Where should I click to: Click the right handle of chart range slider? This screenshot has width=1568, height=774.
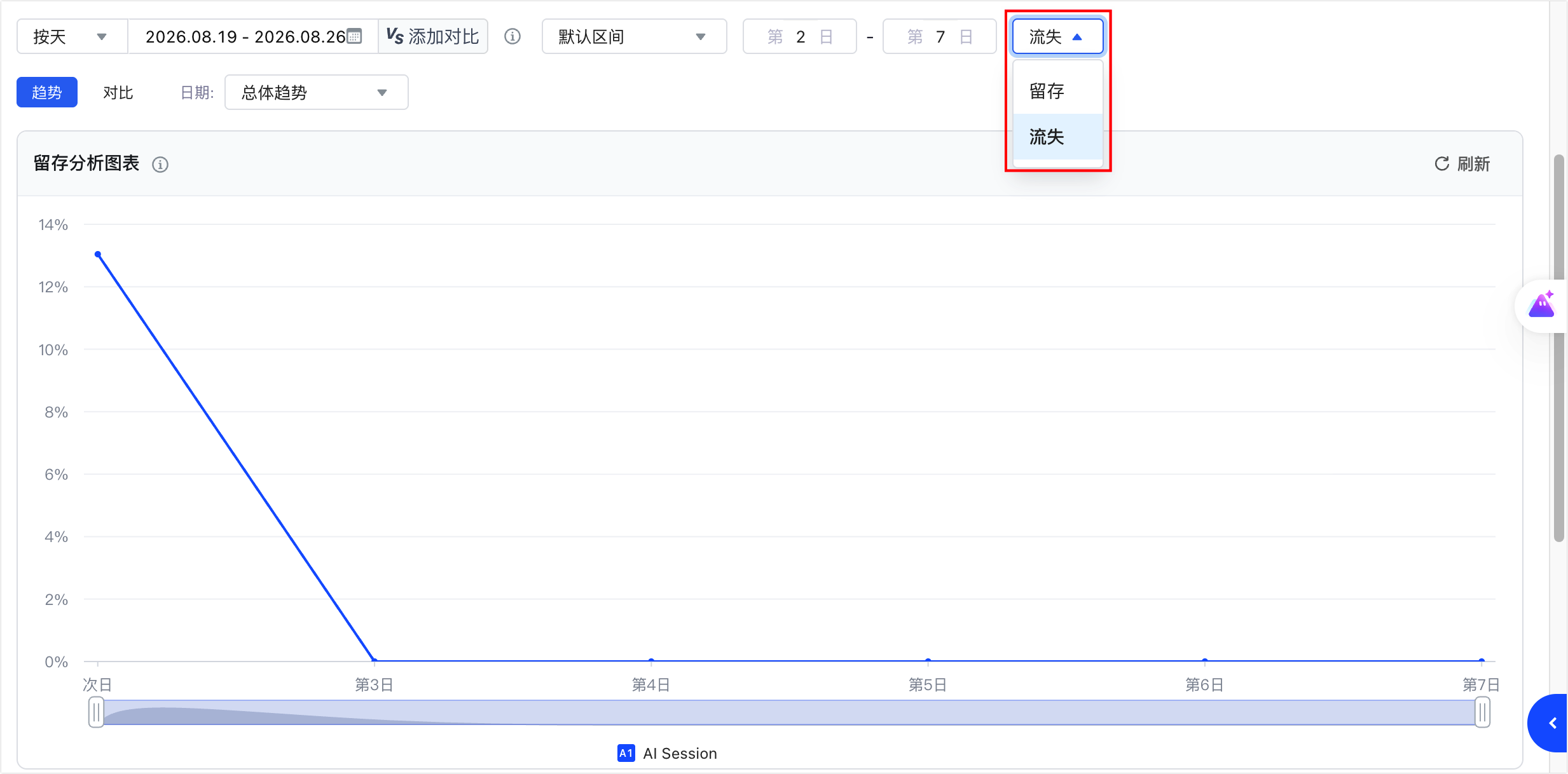pos(1482,712)
